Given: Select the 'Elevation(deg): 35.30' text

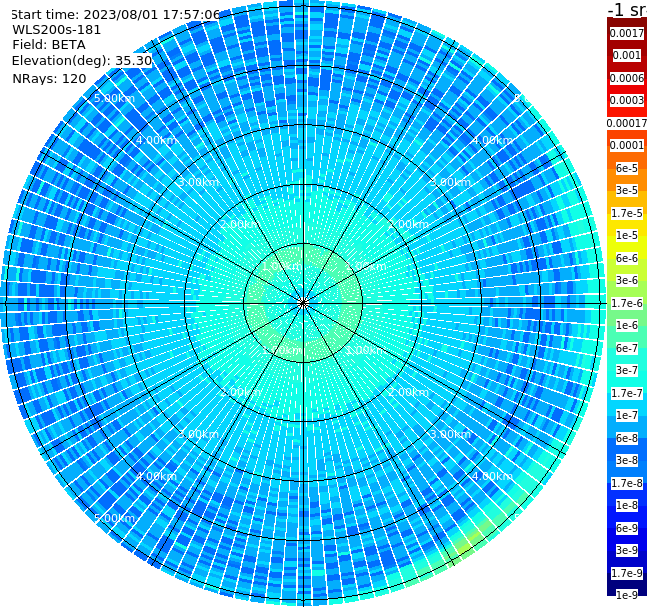Looking at the screenshot, I should coord(82,61).
